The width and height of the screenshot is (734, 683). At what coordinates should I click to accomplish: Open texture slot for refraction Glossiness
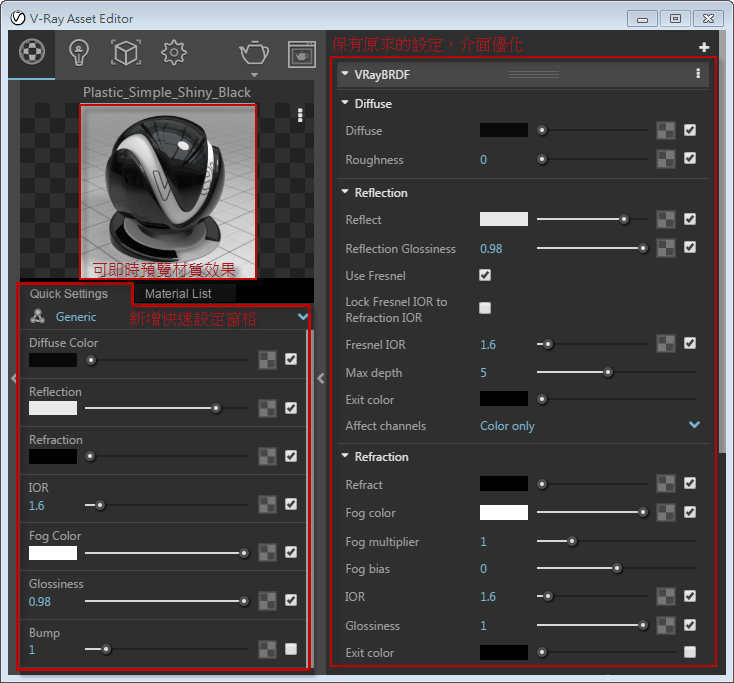pos(665,625)
